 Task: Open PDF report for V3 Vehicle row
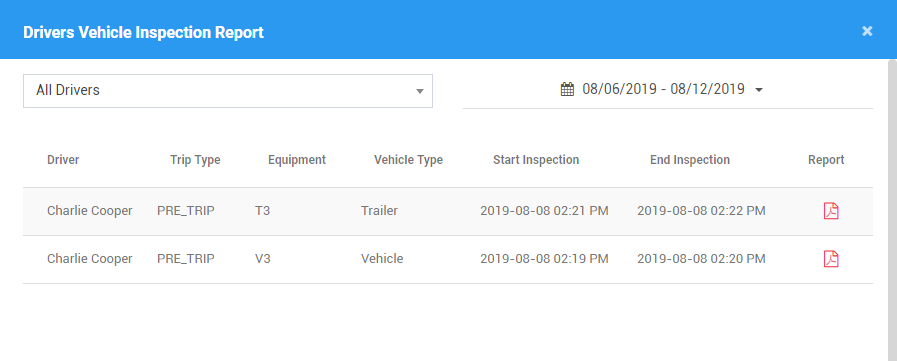coord(831,259)
